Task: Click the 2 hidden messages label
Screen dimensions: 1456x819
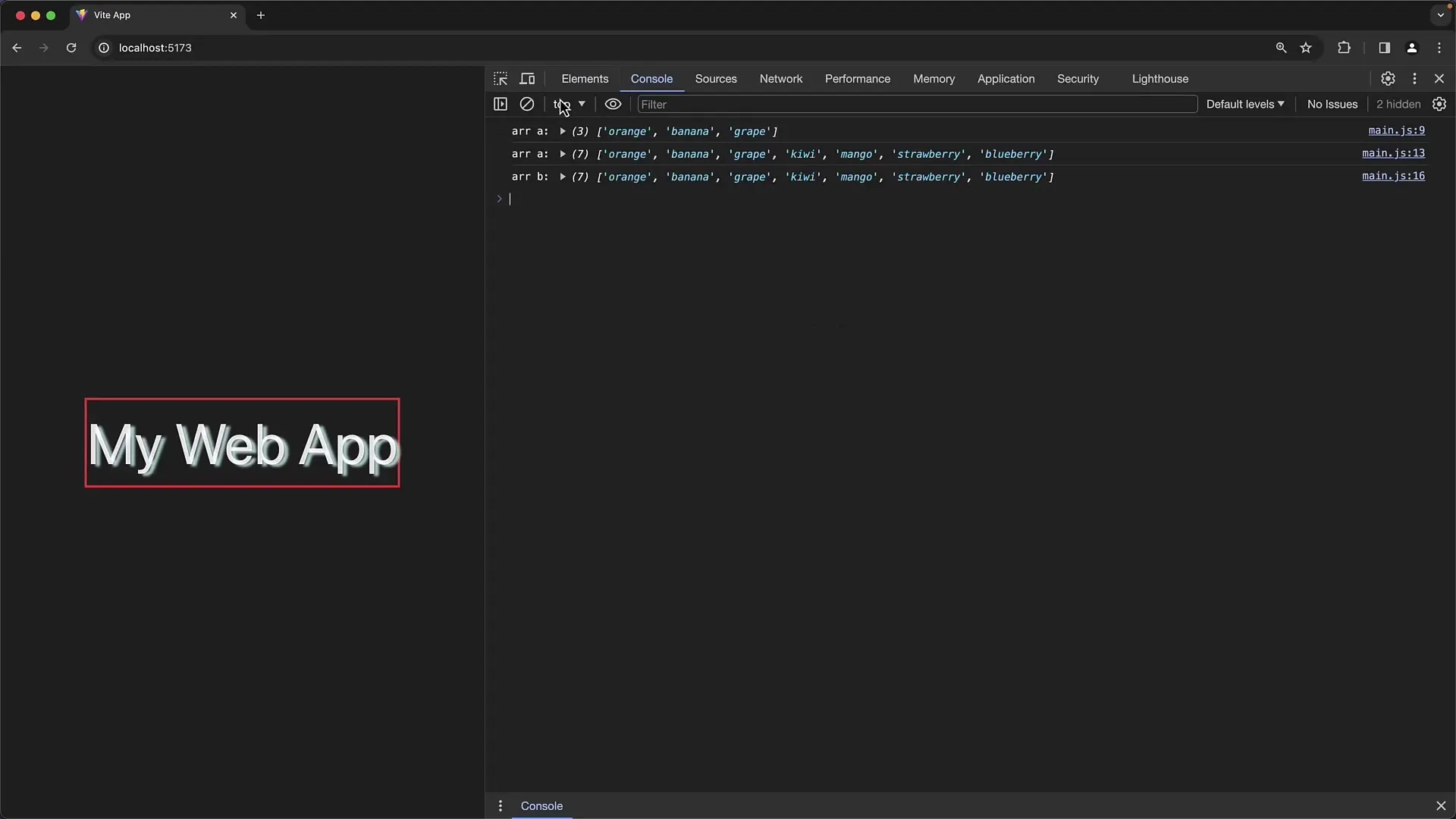Action: 1398,104
